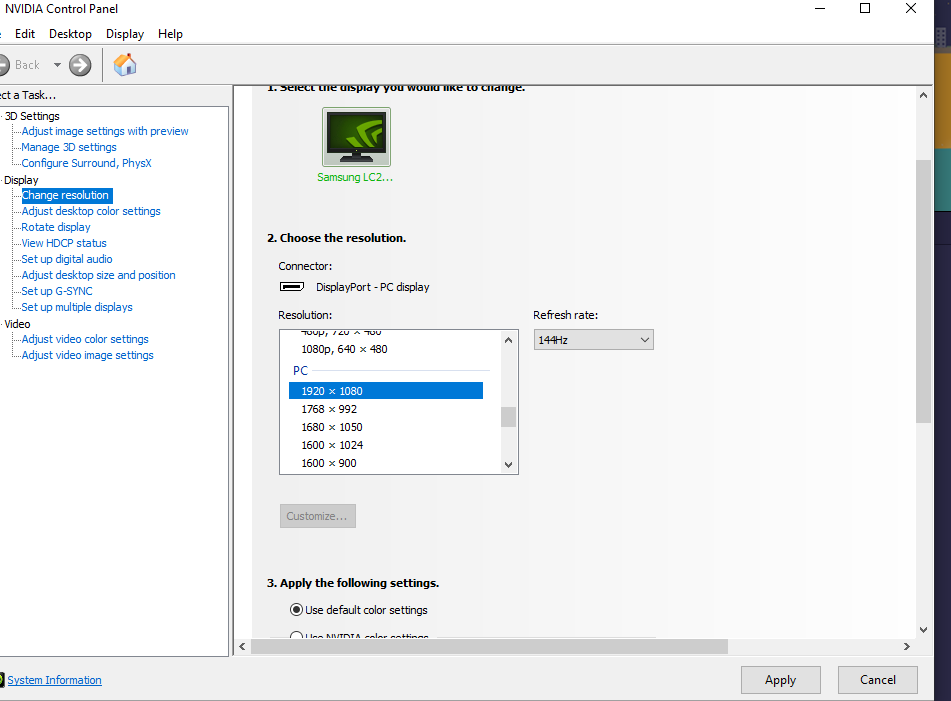
Task: Open Configure Surround, PhysX
Action: [x=86, y=163]
